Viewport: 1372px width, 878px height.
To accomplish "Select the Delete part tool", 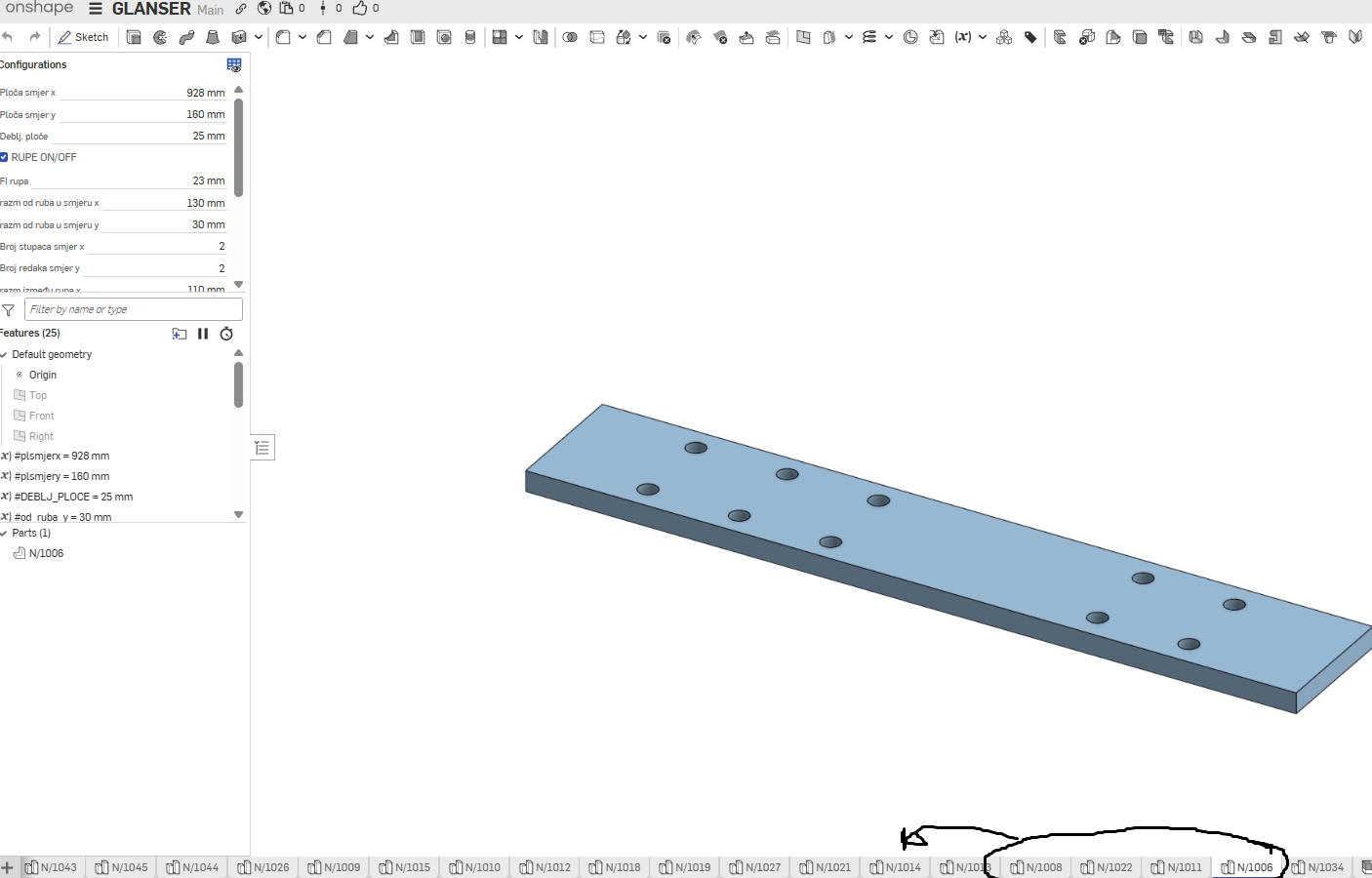I will 665,37.
